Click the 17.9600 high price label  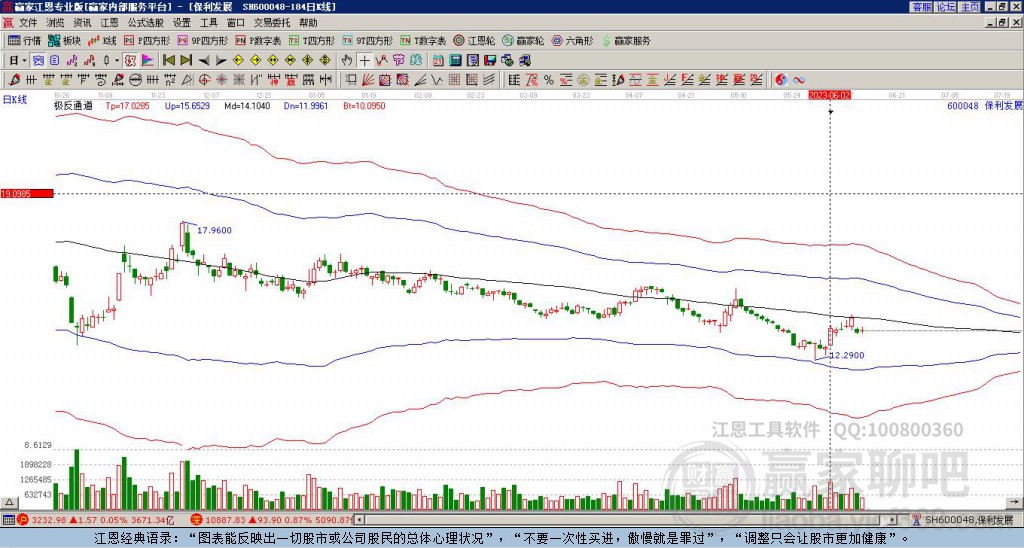214,230
